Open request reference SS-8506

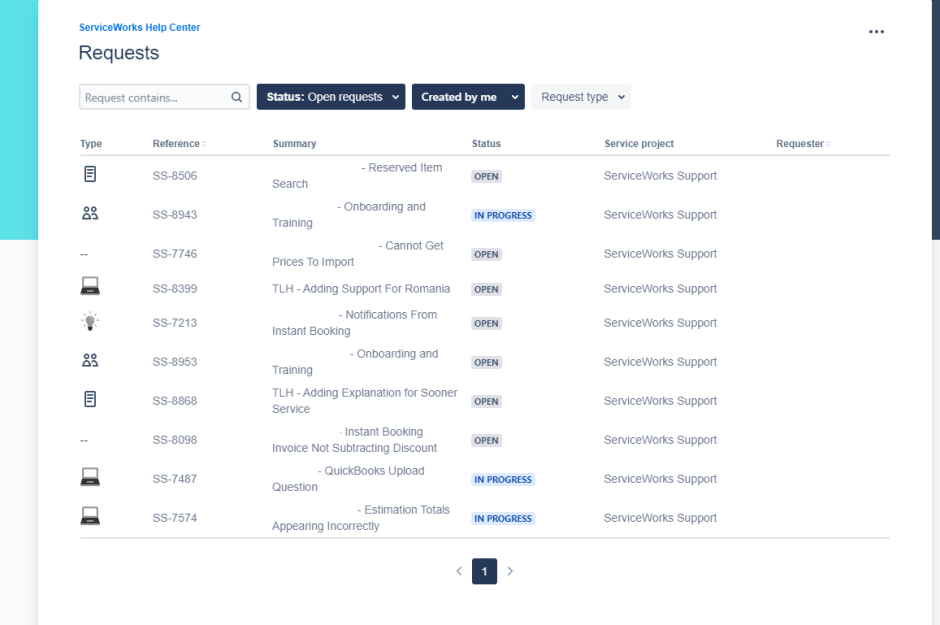[x=174, y=176]
